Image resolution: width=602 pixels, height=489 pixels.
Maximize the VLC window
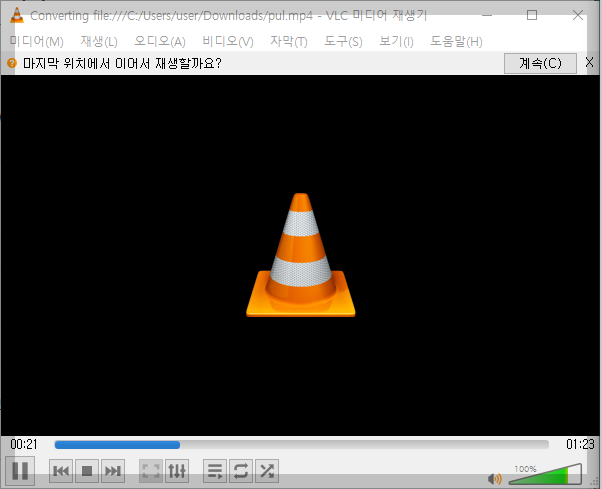point(532,15)
